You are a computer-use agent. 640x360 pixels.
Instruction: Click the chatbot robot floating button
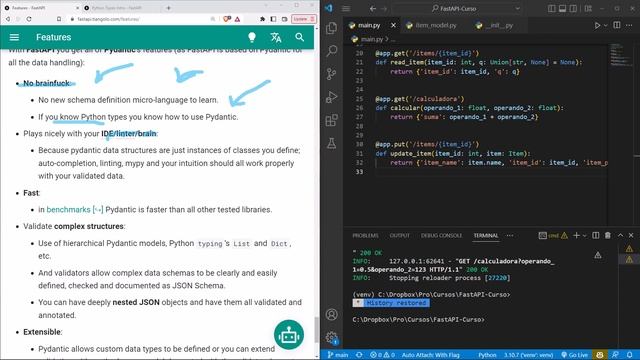[289, 335]
